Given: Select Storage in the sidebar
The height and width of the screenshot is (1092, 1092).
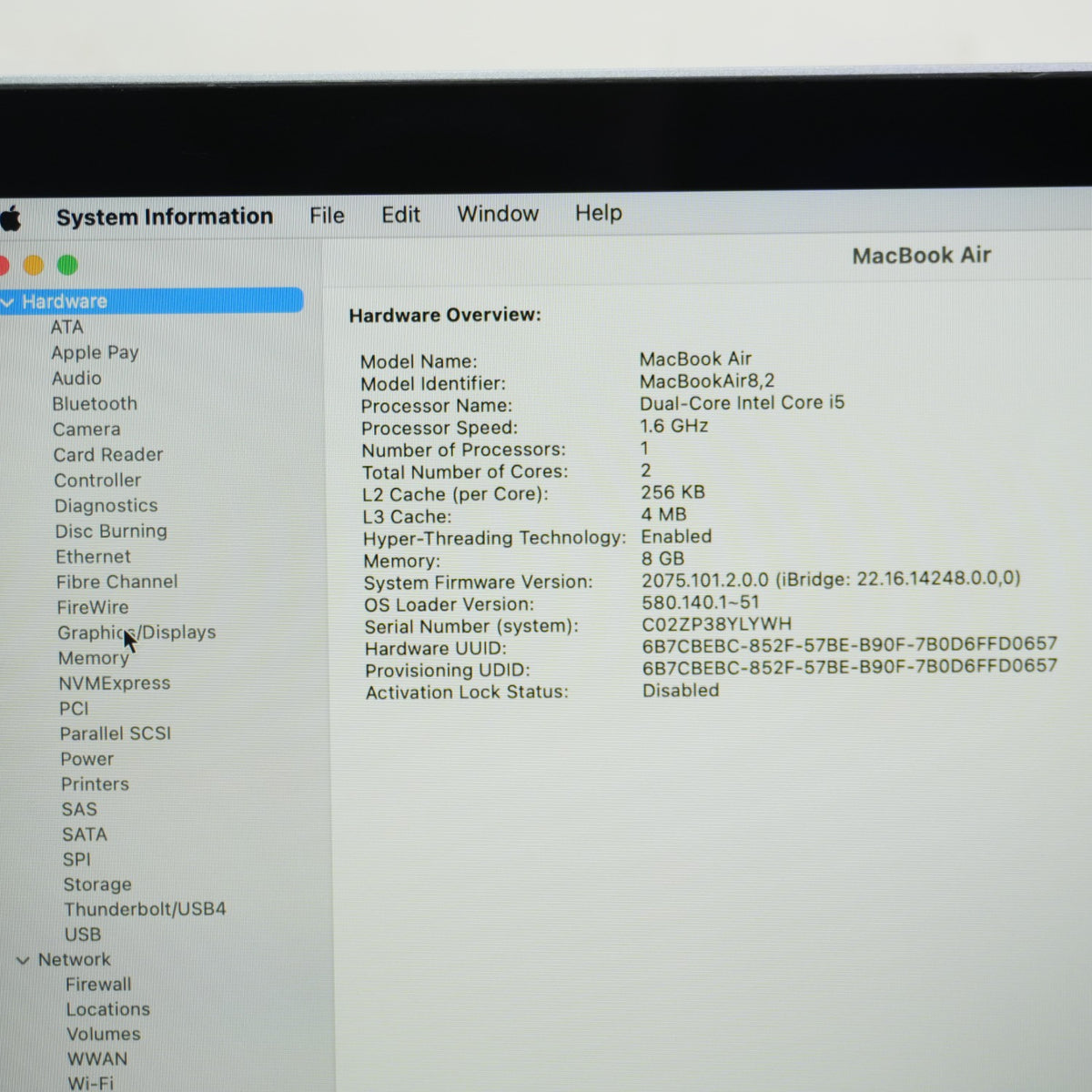Looking at the screenshot, I should pyautogui.click(x=97, y=885).
